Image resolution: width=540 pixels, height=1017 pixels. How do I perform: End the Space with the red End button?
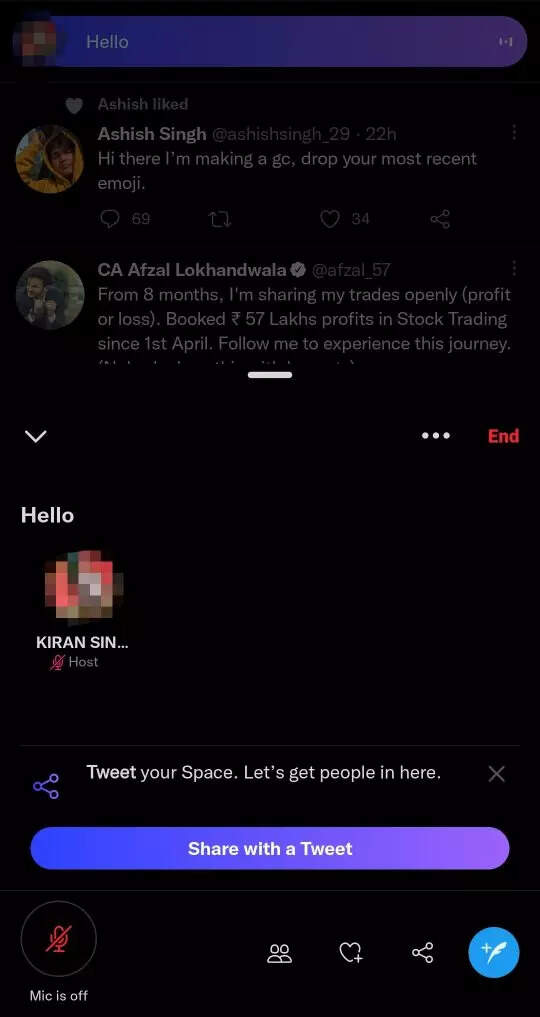click(x=503, y=436)
